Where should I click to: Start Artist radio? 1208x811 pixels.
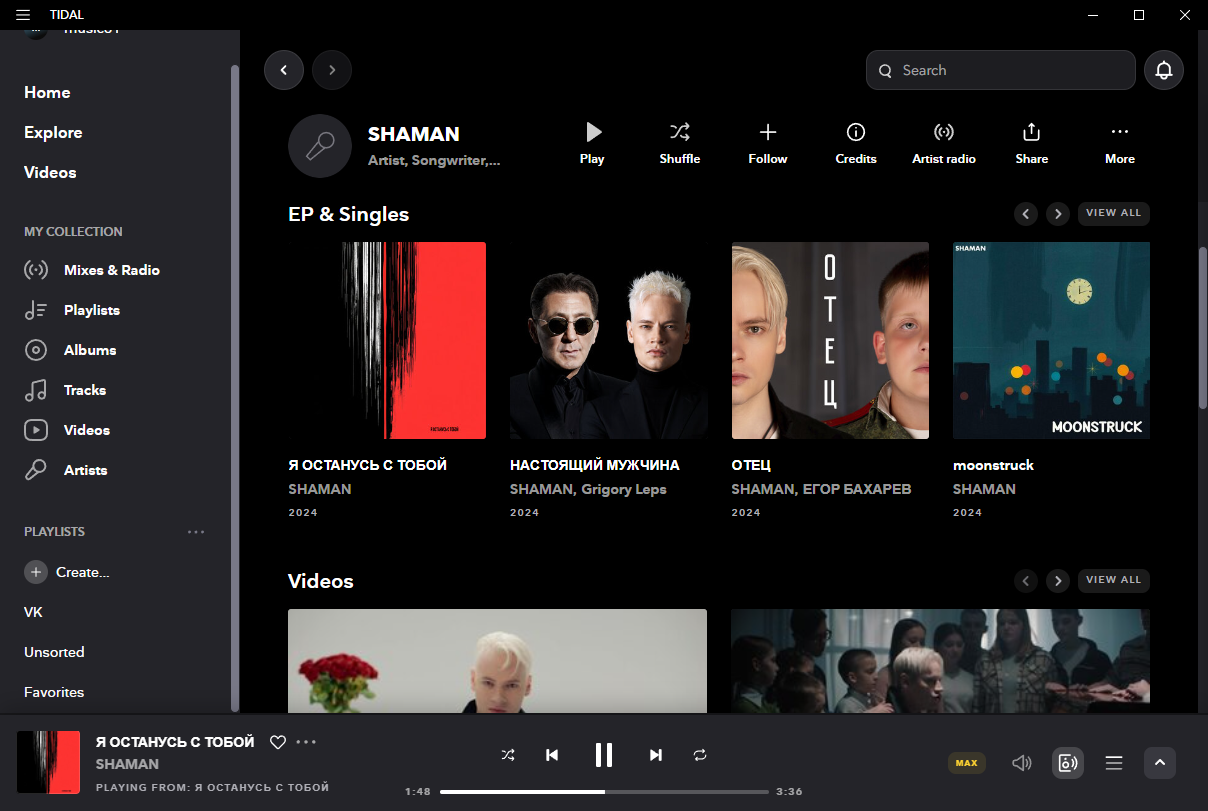(x=944, y=143)
